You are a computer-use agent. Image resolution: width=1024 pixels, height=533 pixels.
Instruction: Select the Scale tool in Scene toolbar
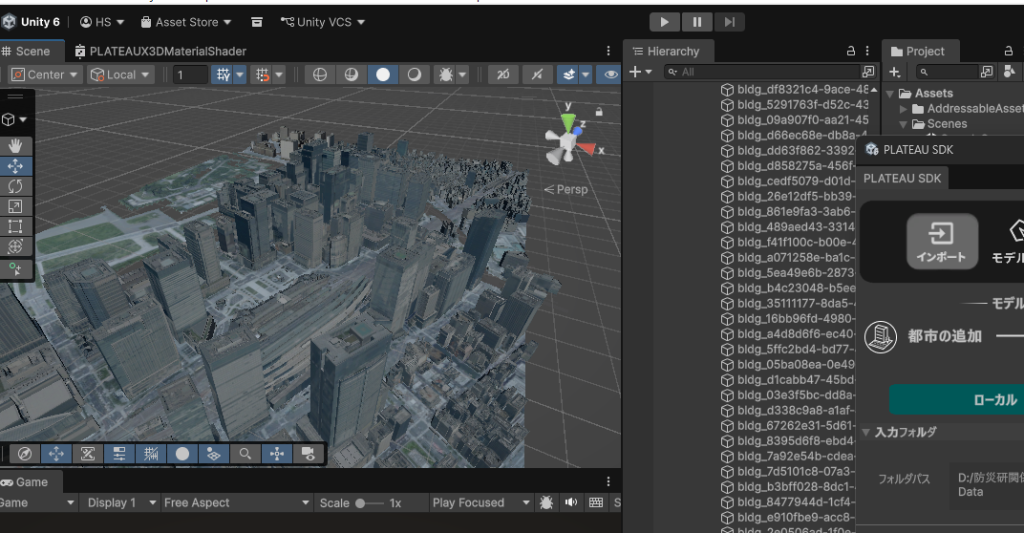tap(15, 206)
